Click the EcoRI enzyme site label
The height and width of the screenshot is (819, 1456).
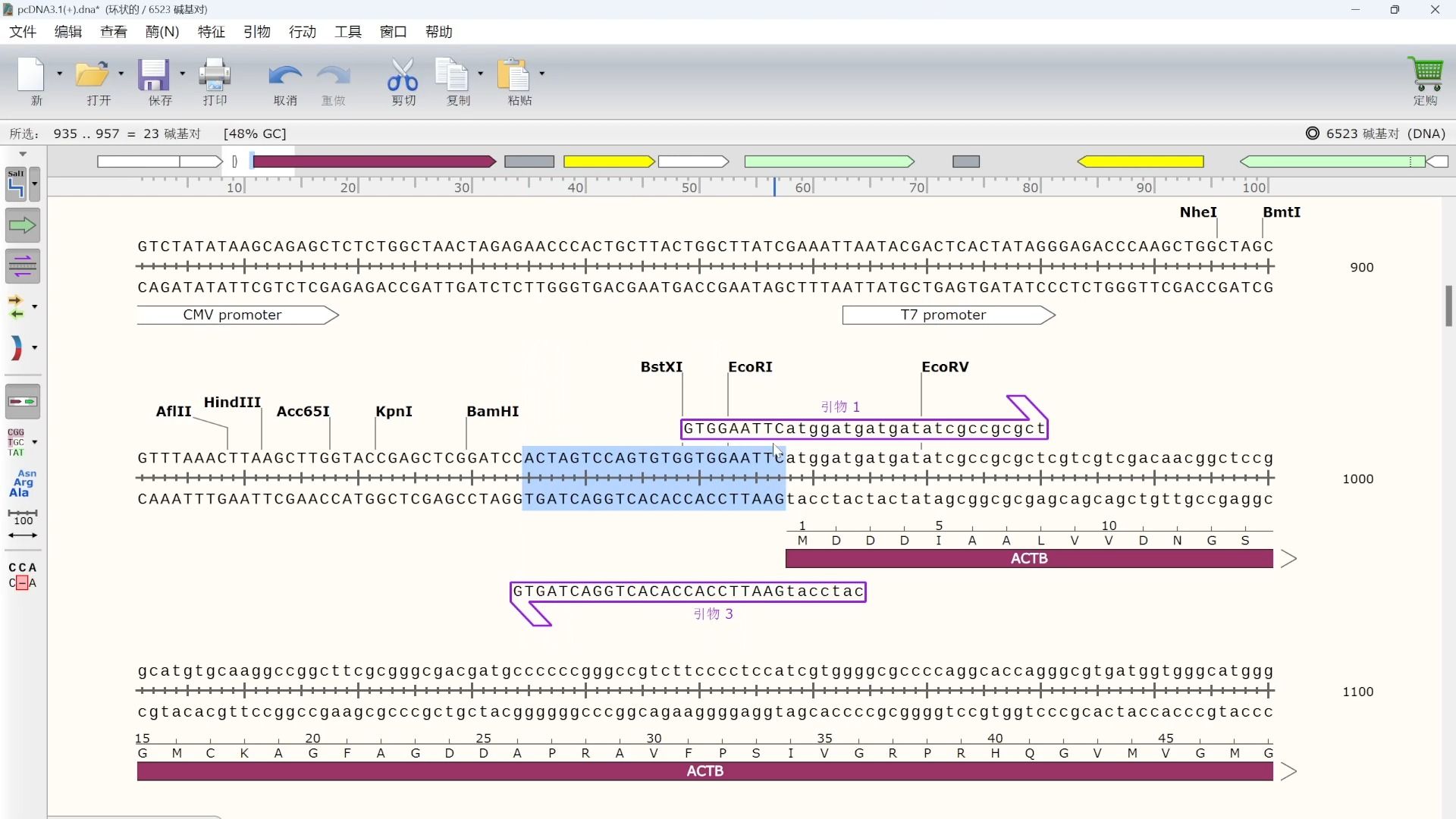click(750, 367)
